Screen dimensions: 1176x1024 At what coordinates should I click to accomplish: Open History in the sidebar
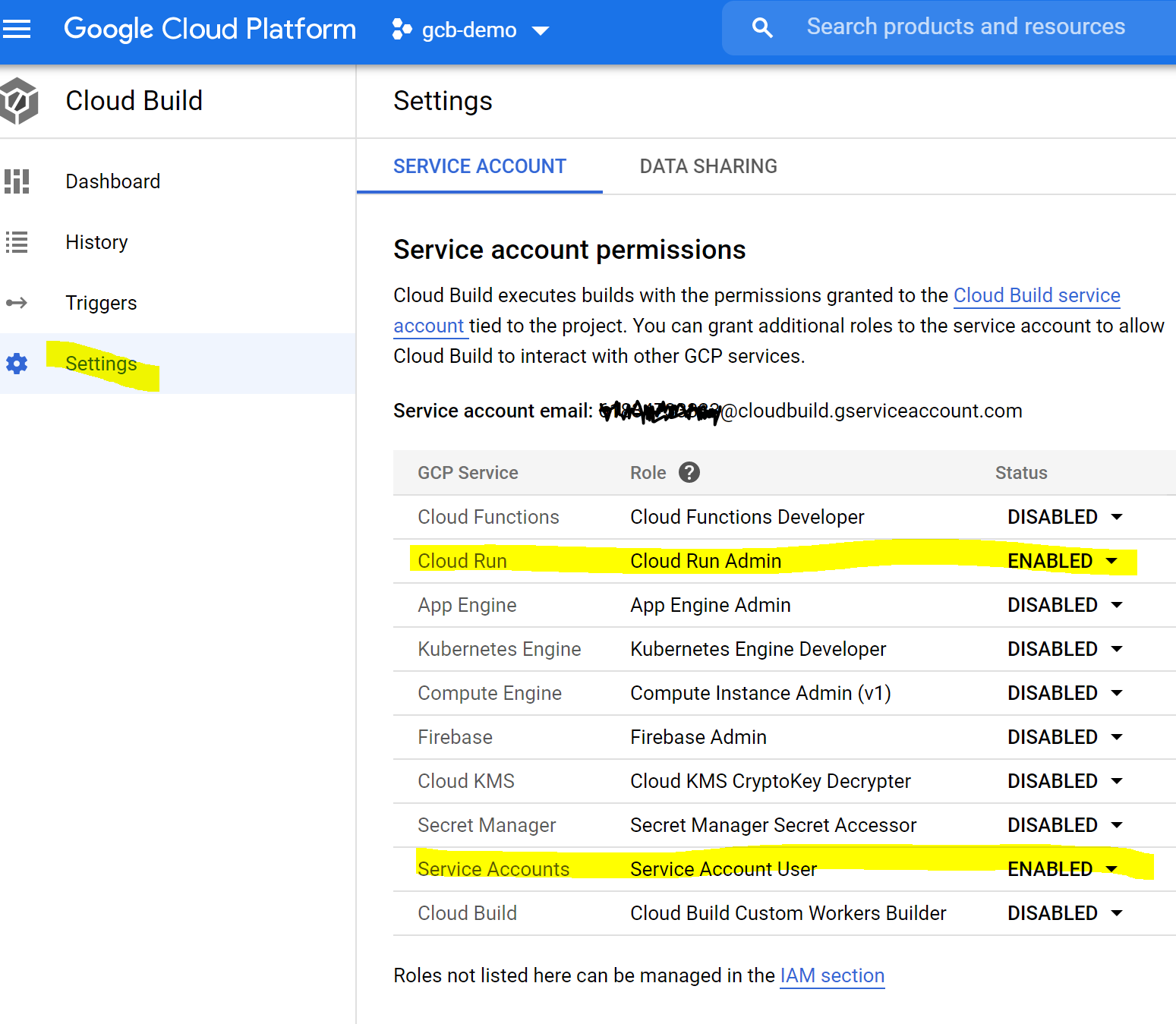[x=178, y=242]
